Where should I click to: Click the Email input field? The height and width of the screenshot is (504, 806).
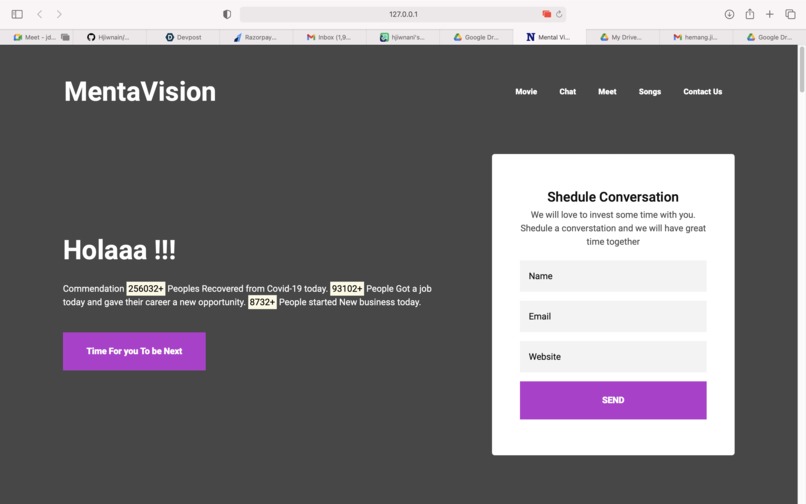pyautogui.click(x=613, y=316)
